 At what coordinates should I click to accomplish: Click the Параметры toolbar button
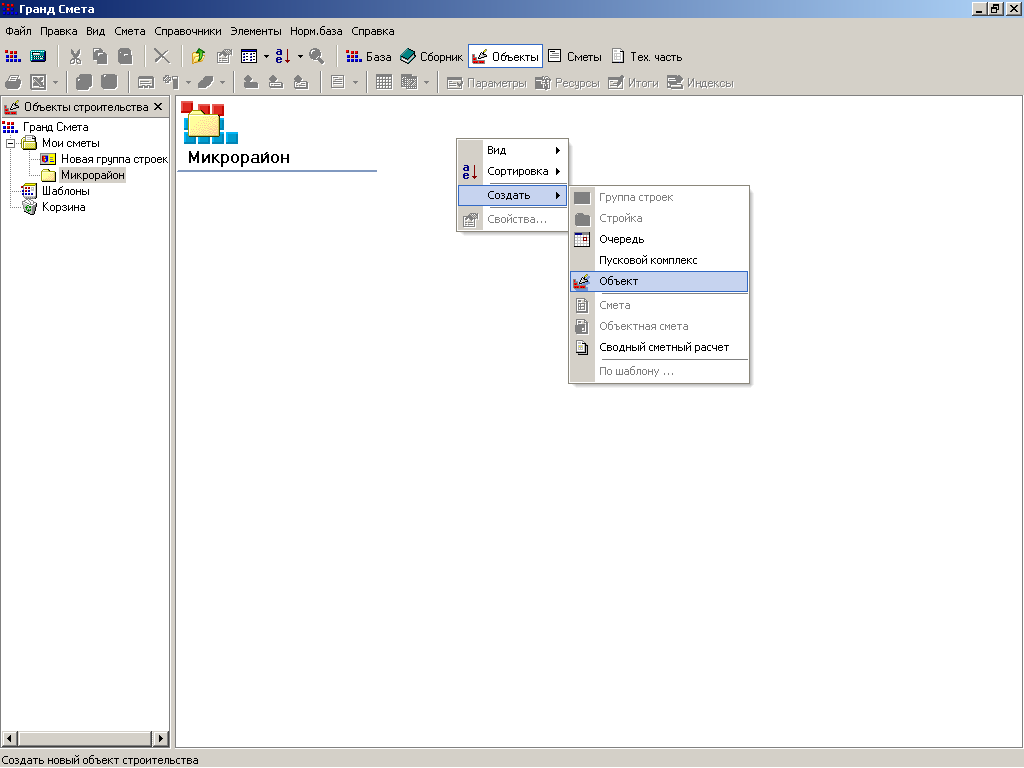coord(487,83)
